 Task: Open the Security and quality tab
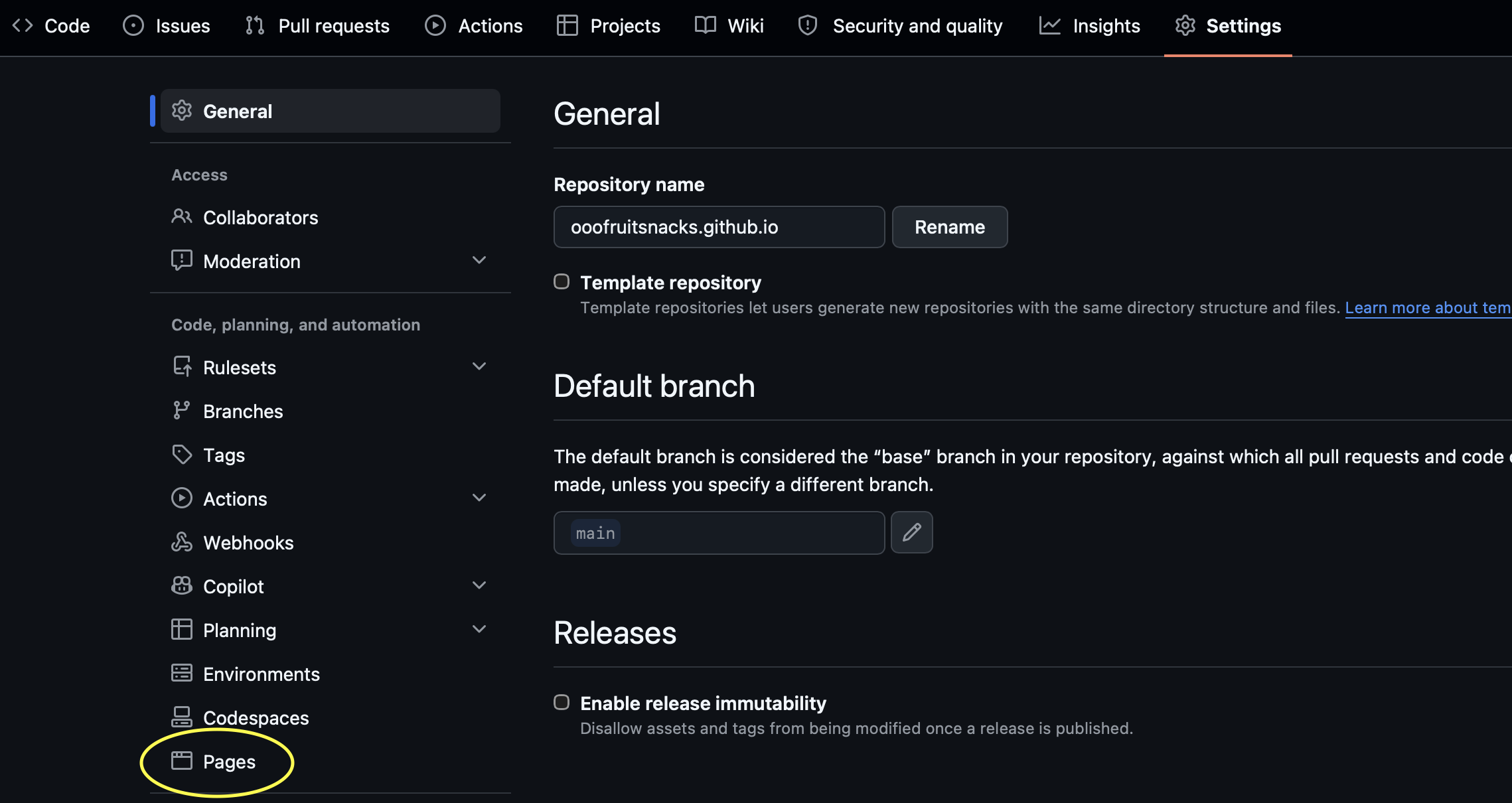[x=901, y=26]
